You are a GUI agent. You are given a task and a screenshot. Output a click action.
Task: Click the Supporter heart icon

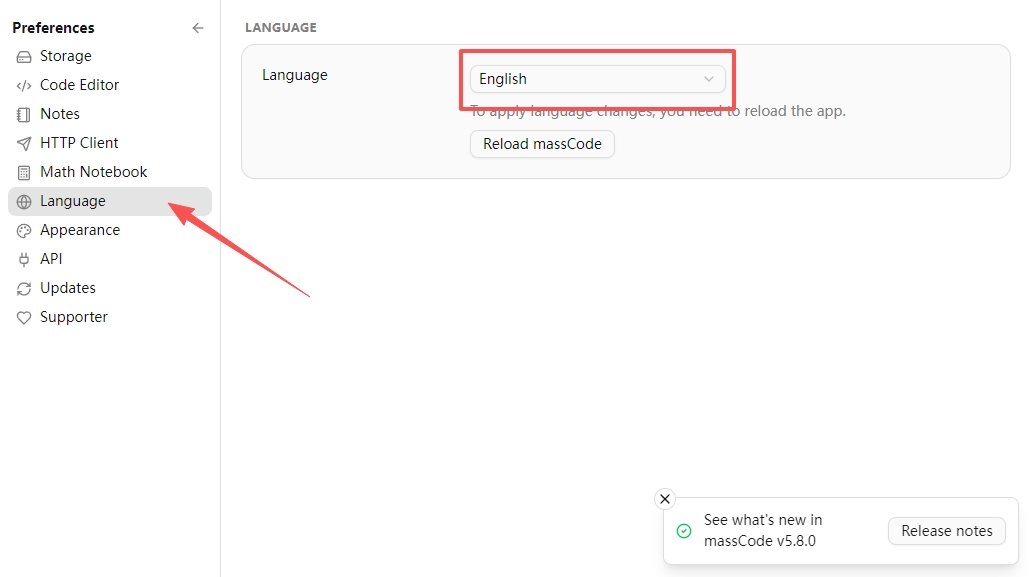click(x=24, y=317)
